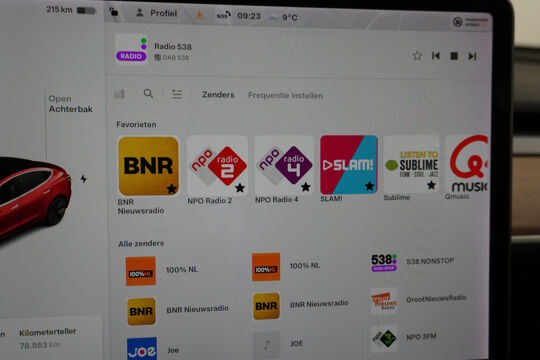Tap the SOS emergency icon
Viewport: 540px width, 360px height.
pyautogui.click(x=223, y=16)
